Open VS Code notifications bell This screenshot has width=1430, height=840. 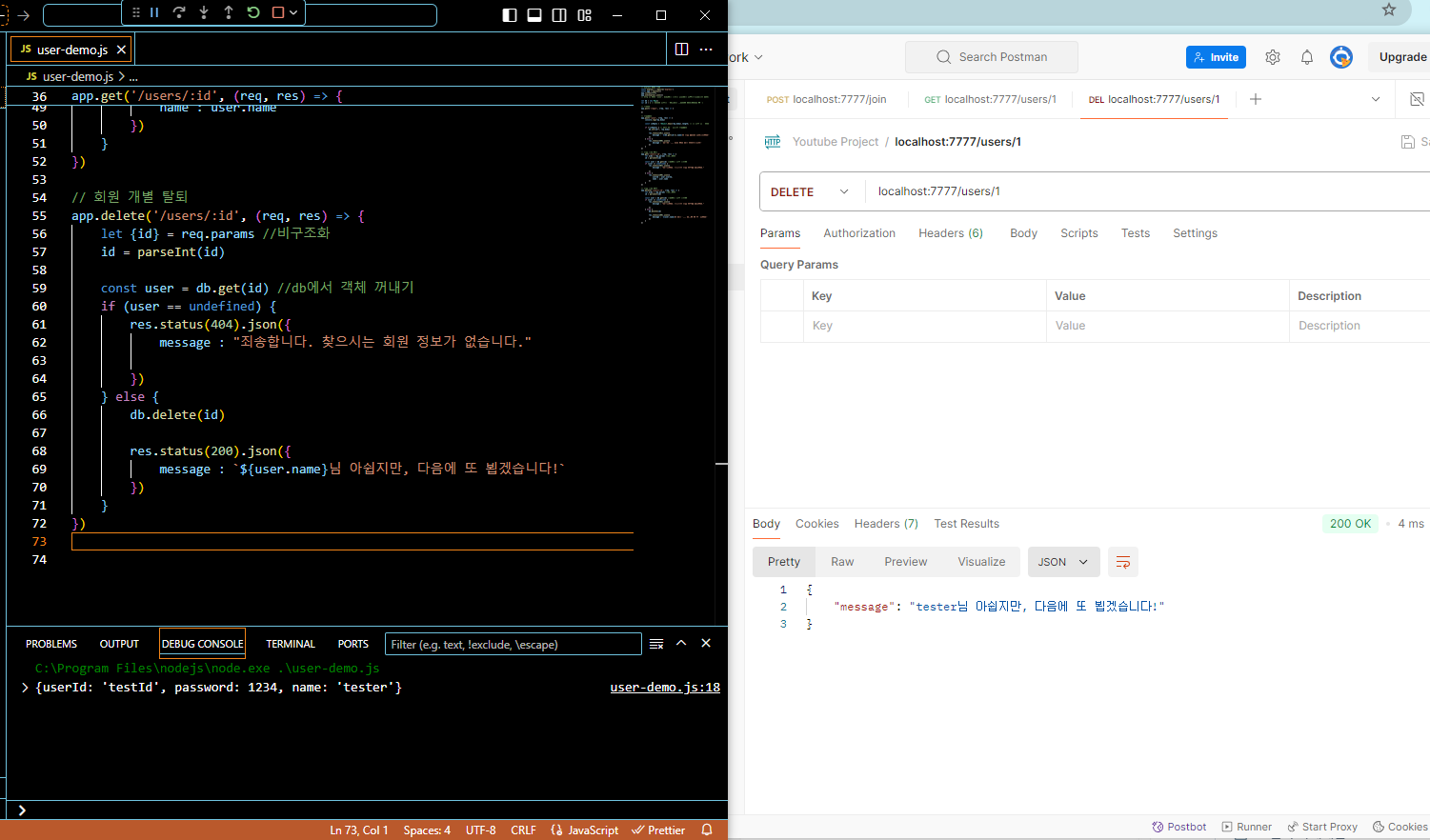pos(707,830)
